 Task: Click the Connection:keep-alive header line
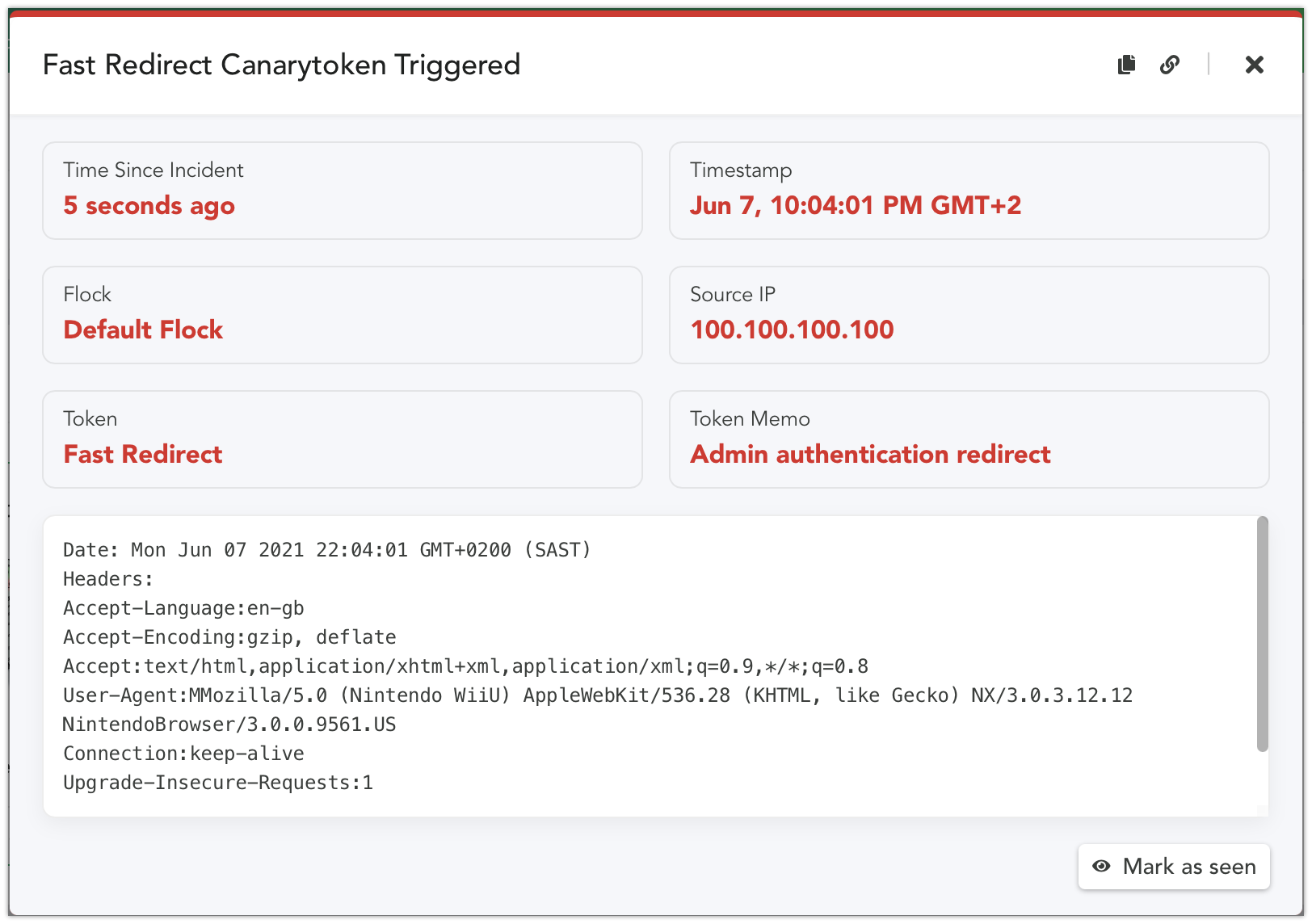click(x=183, y=754)
